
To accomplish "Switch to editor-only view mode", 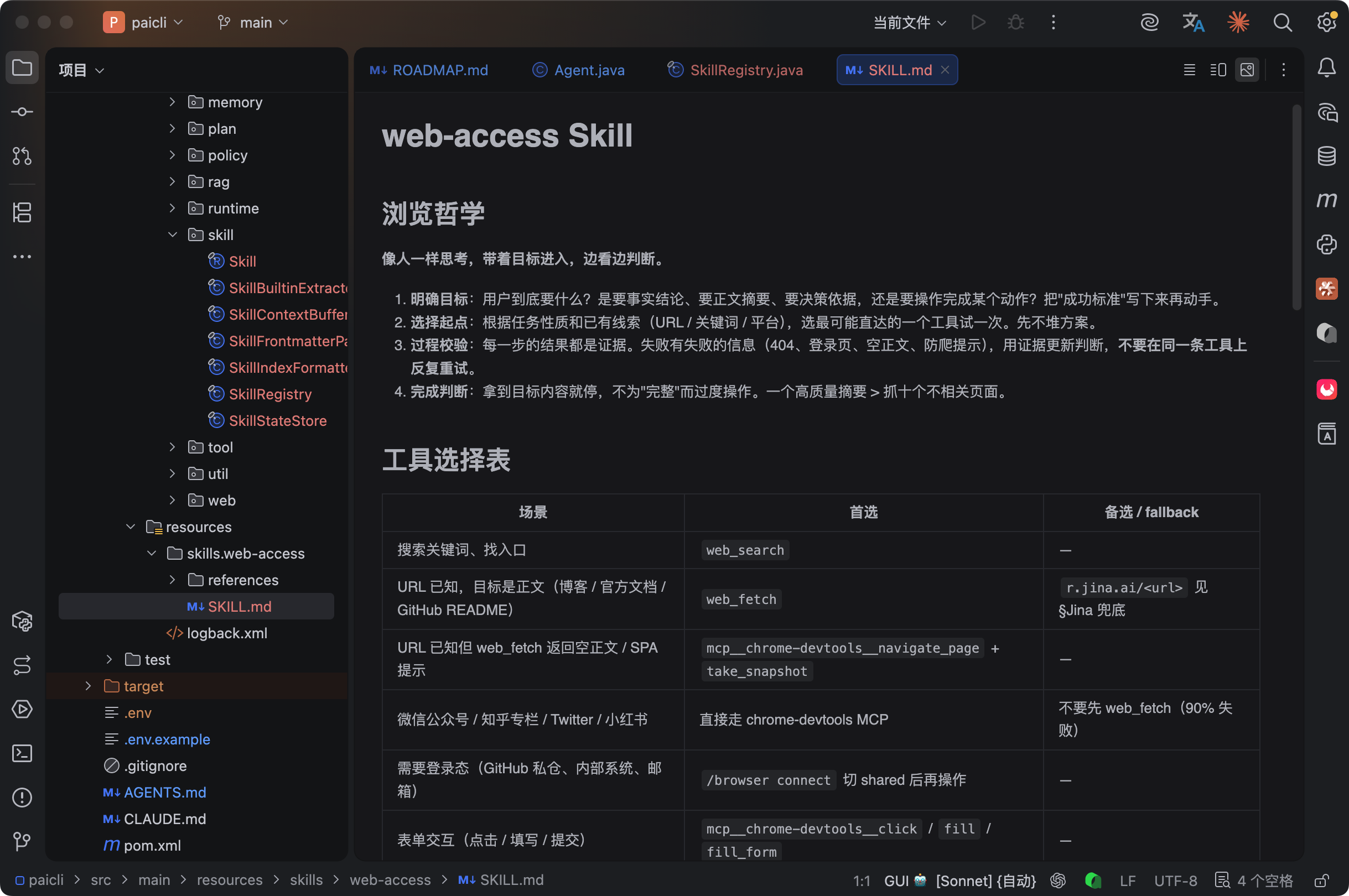I will point(1190,70).
